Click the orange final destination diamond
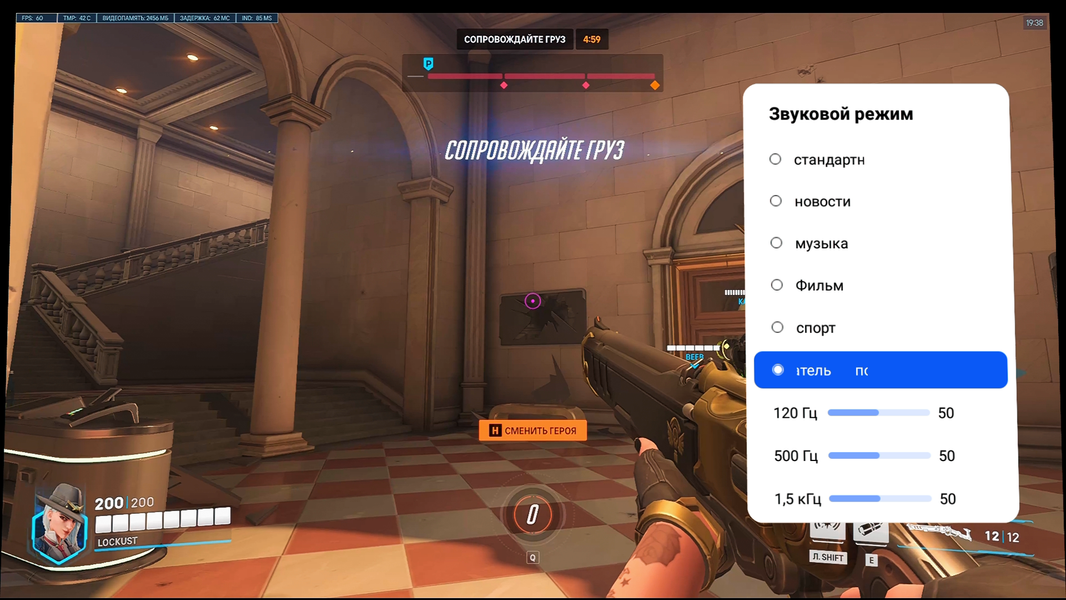 [x=655, y=86]
